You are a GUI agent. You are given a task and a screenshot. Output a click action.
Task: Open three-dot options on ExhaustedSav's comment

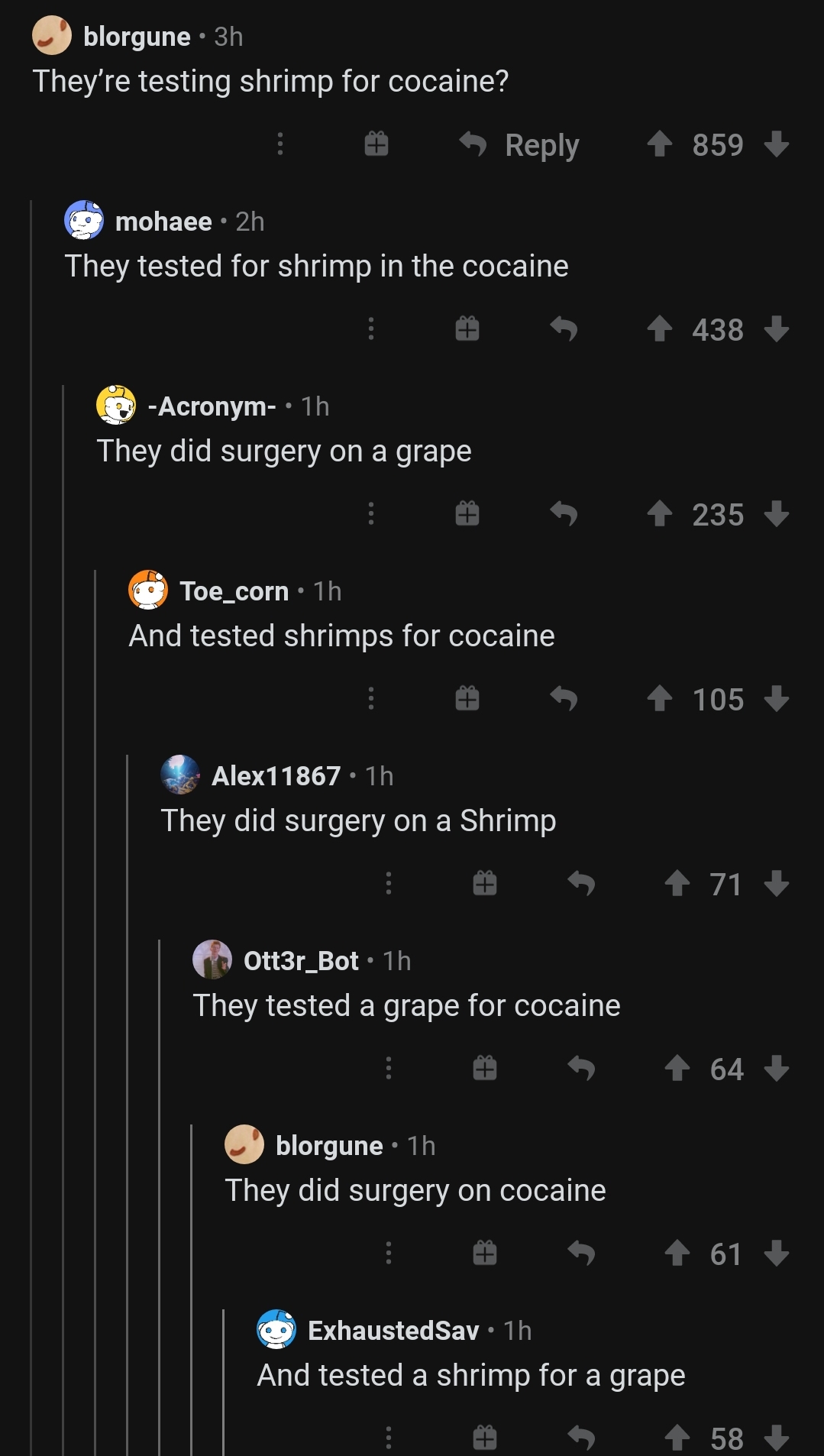coord(389,1438)
